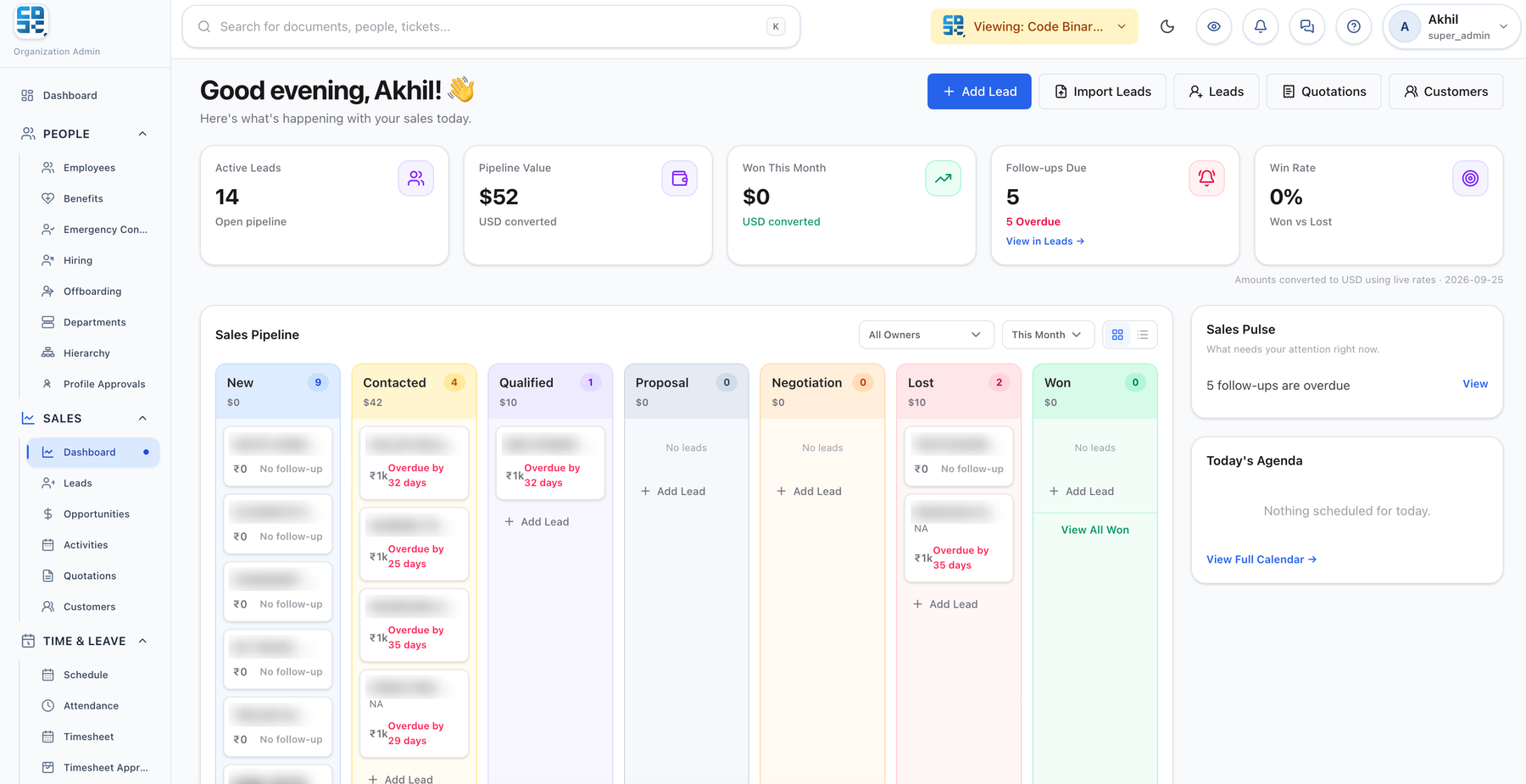This screenshot has width=1526, height=784.
Task: Toggle dark mode moon icon
Action: (x=1167, y=26)
